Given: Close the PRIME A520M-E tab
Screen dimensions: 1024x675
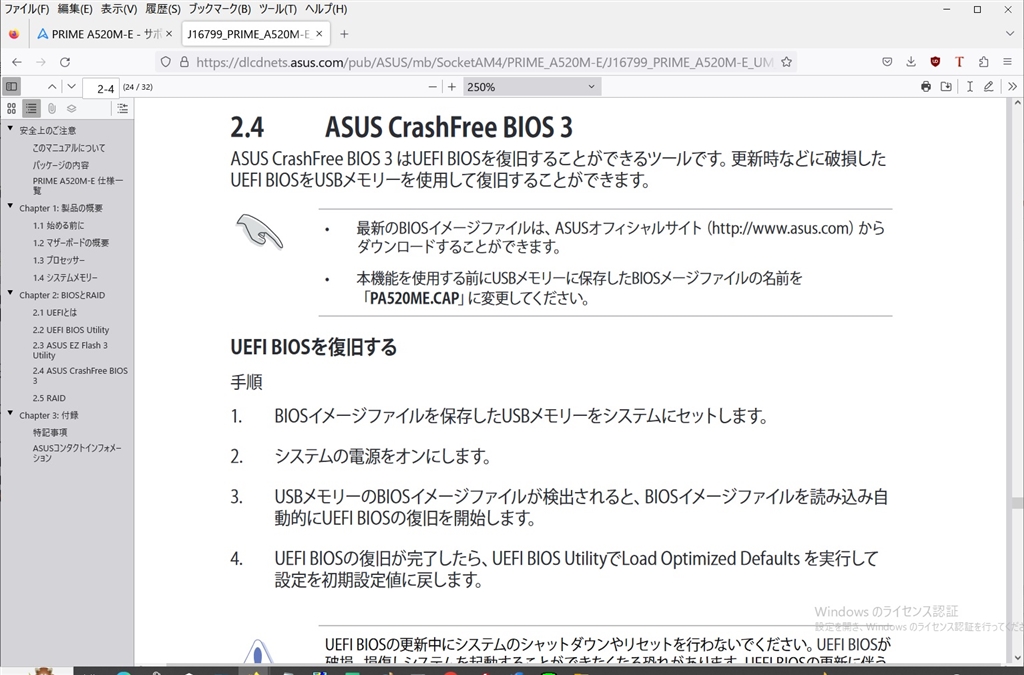Looking at the screenshot, I should tap(168, 34).
